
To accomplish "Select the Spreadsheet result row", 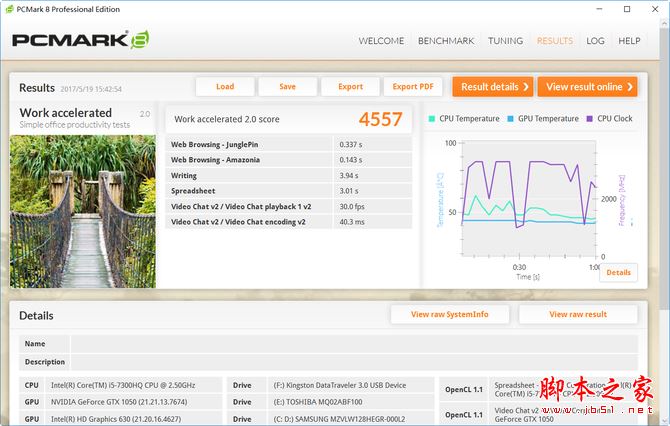I will coord(289,191).
